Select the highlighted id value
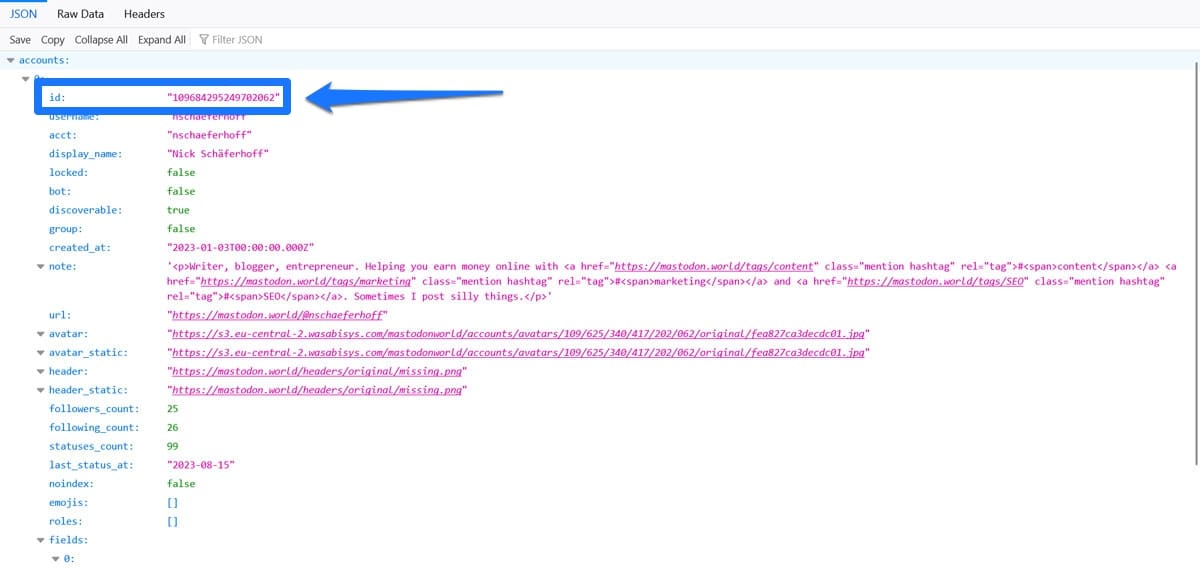This screenshot has width=1200, height=568. click(x=224, y=97)
